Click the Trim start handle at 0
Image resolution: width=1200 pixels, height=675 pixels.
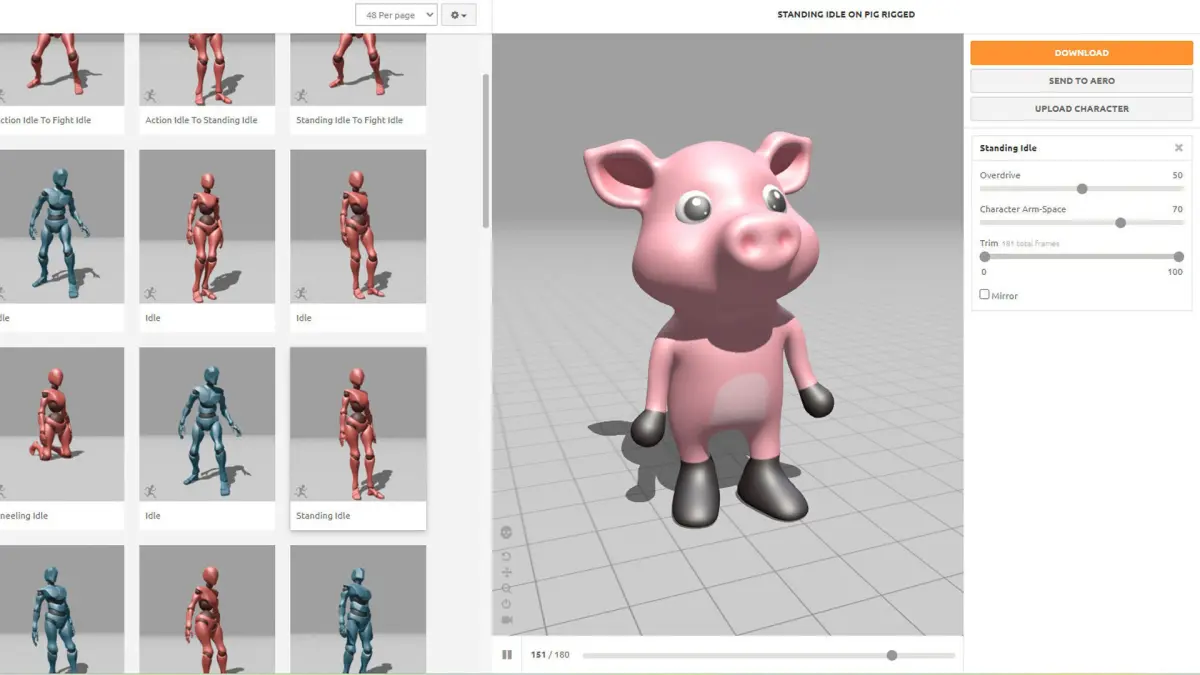point(985,257)
